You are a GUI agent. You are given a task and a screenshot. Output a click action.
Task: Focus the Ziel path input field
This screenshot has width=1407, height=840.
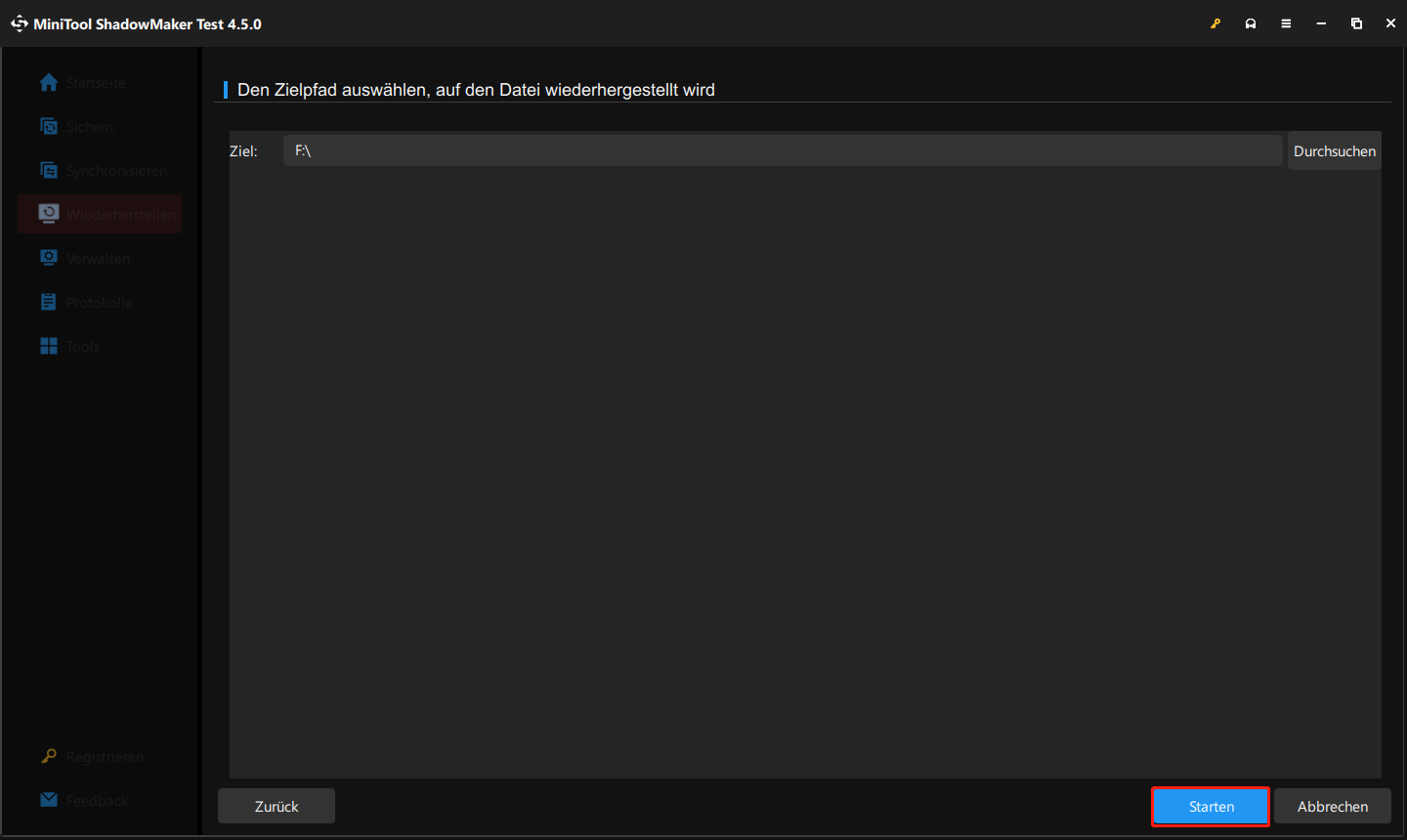[x=783, y=150]
